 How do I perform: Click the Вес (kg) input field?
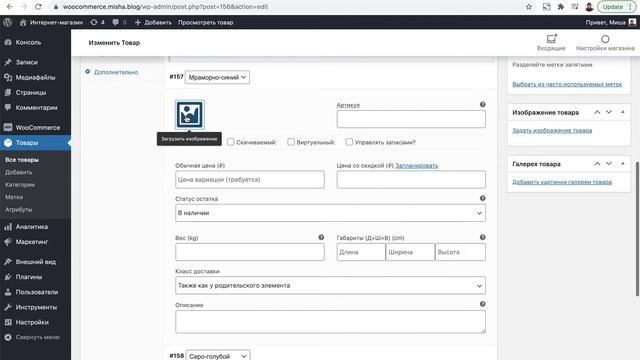point(250,252)
